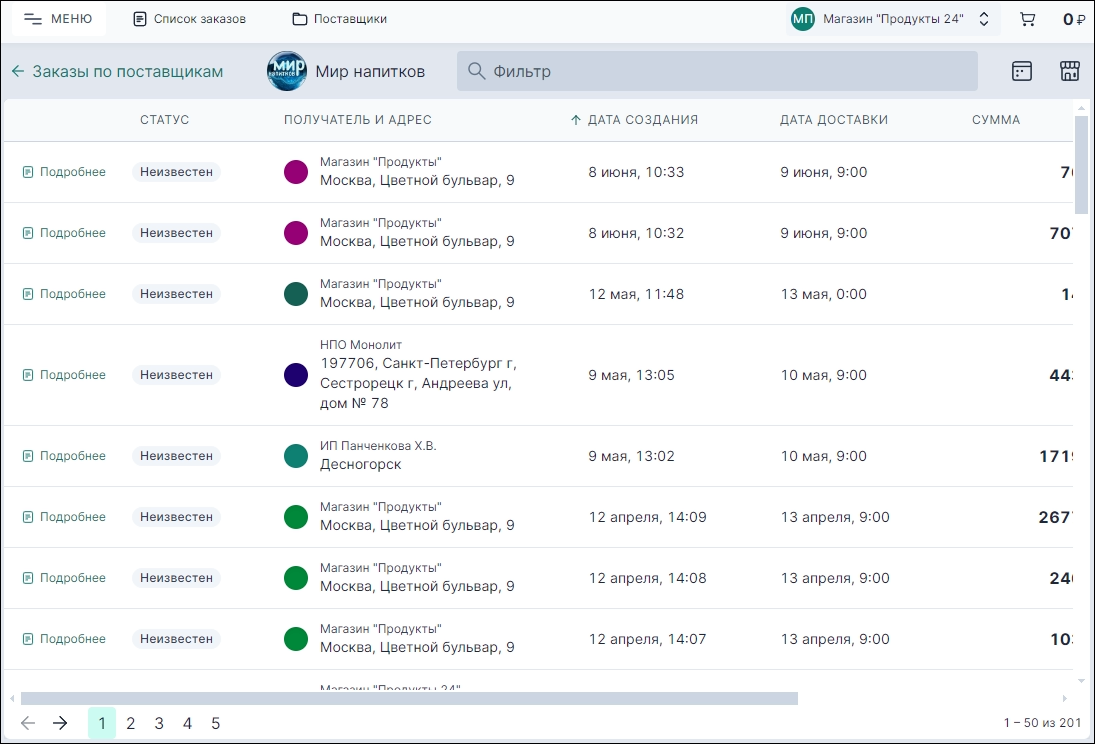Click the Фильтр search field
Image resolution: width=1095 pixels, height=744 pixels.
coord(717,71)
